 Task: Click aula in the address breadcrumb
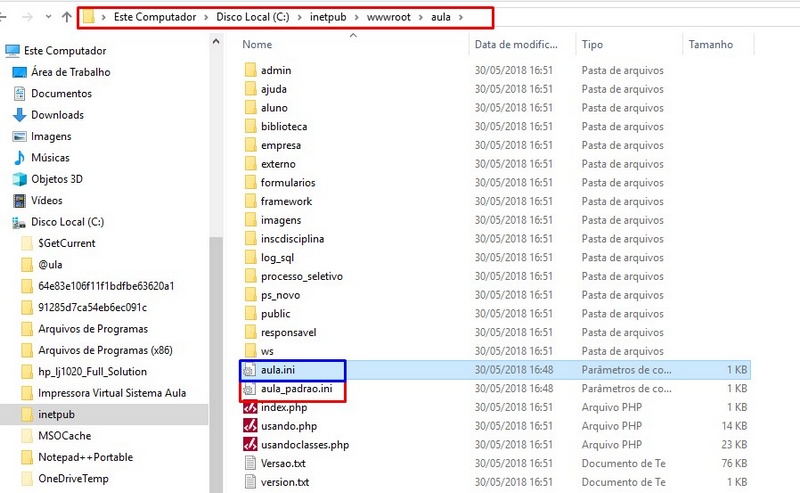(x=441, y=17)
